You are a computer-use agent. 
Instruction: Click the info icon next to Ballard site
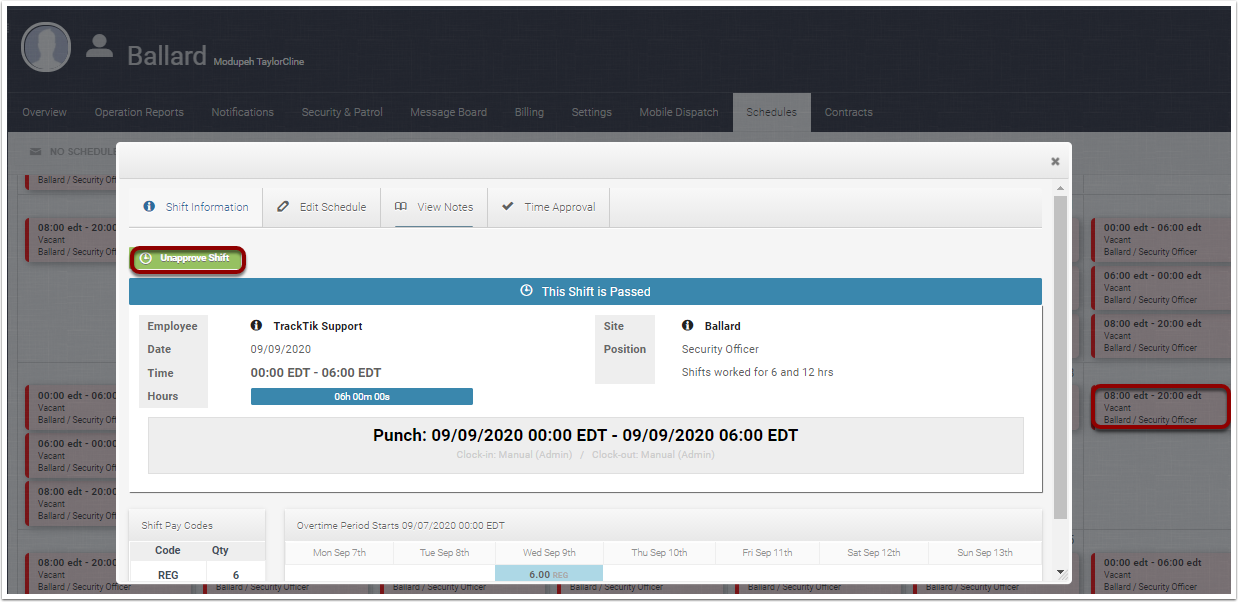coord(688,326)
